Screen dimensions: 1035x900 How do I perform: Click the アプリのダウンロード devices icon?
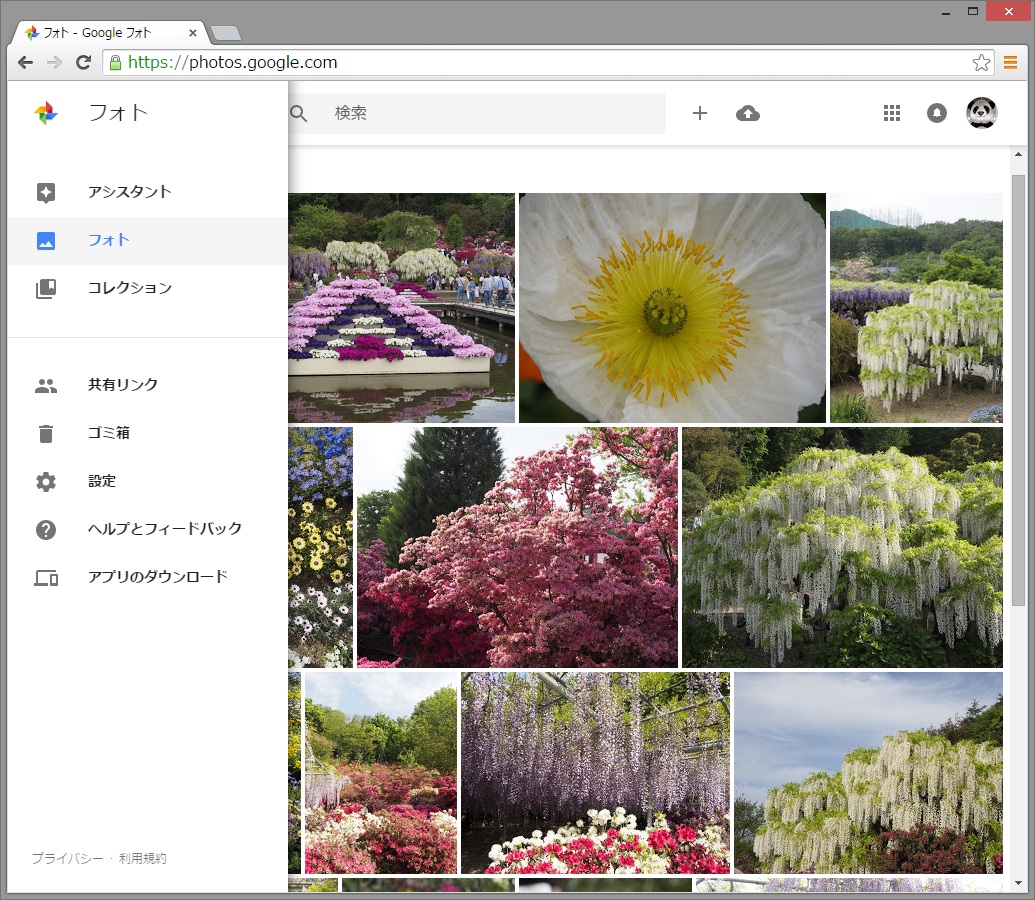click(46, 578)
